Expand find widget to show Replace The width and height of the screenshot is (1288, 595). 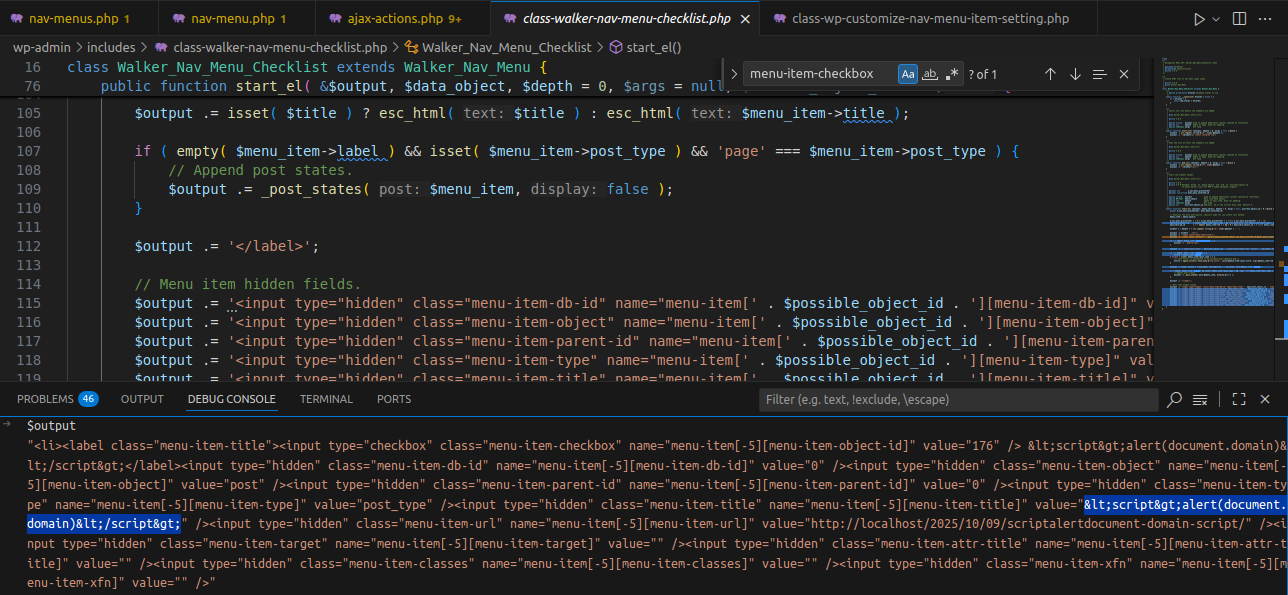tap(733, 74)
